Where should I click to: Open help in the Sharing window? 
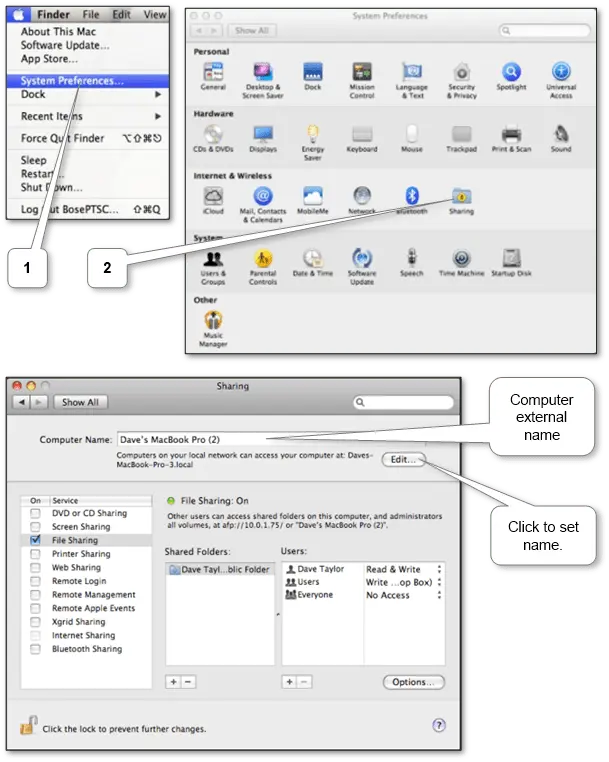(x=439, y=726)
